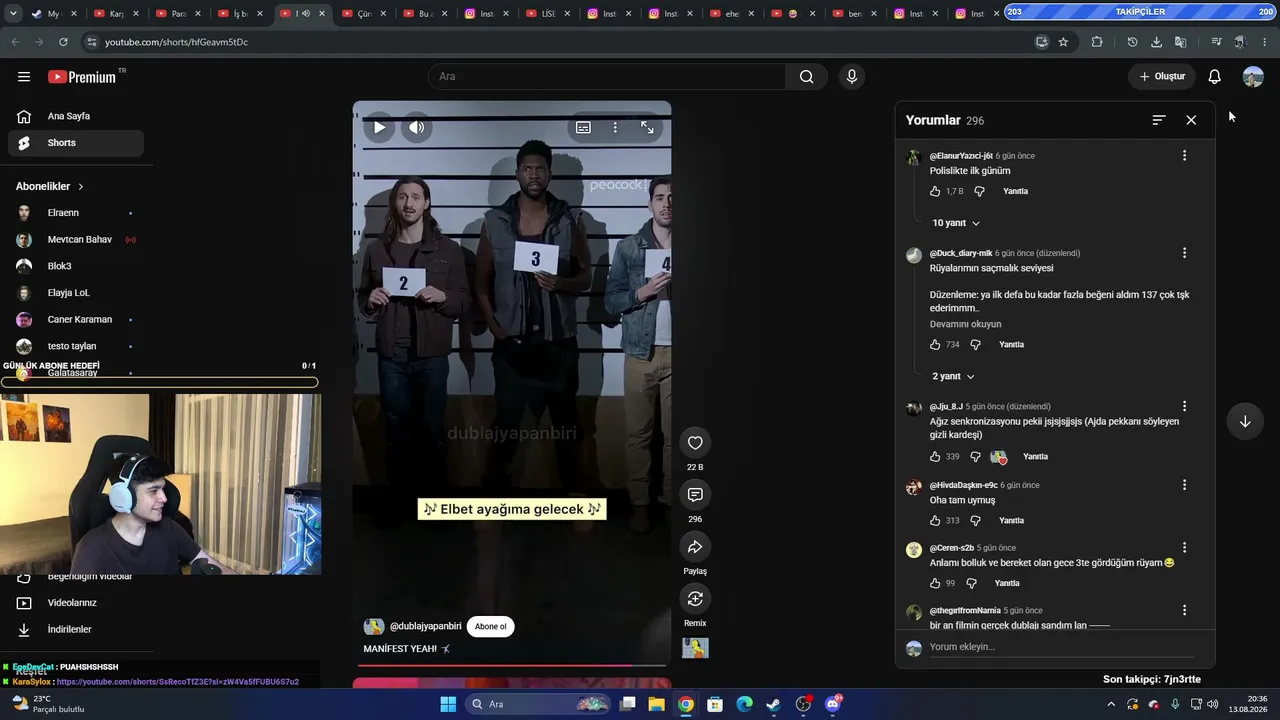
Task: Mute the Short's volume
Action: (417, 127)
